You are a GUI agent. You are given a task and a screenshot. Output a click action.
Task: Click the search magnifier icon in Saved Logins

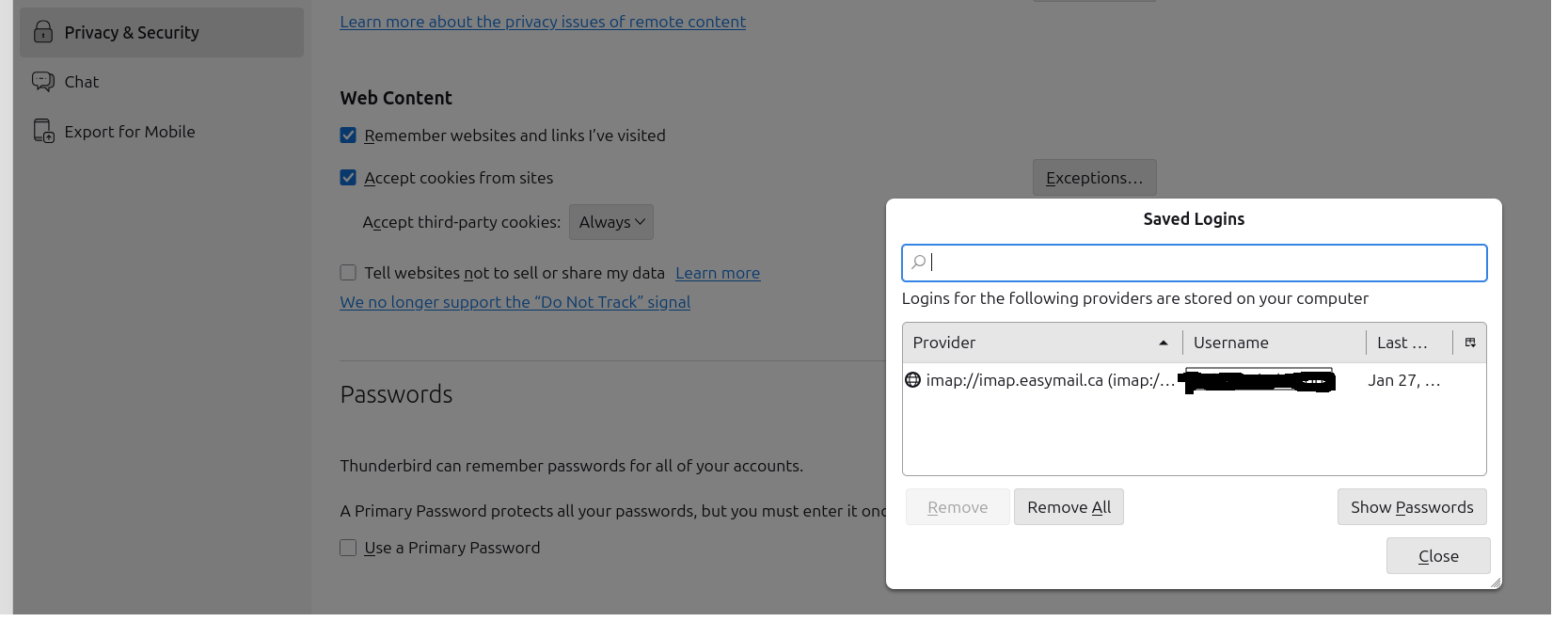[918, 263]
